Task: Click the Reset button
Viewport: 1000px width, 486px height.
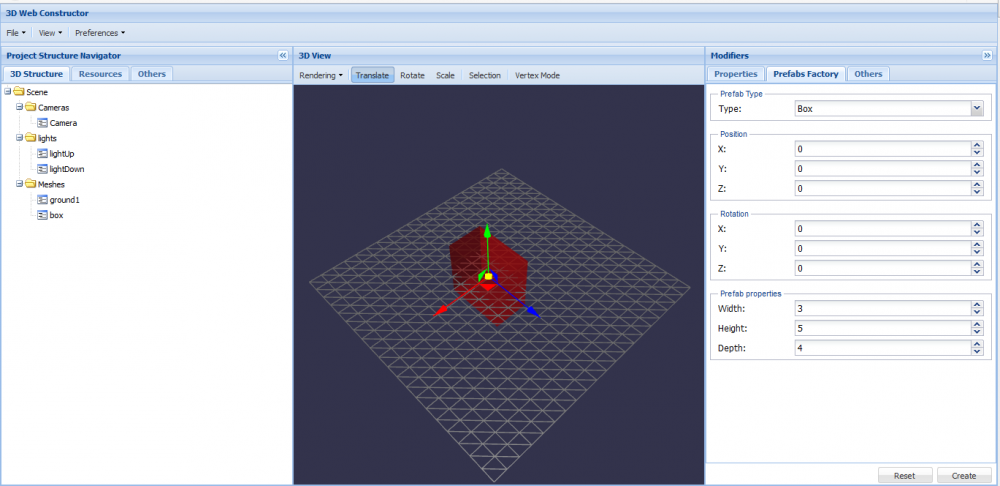Action: click(x=905, y=476)
